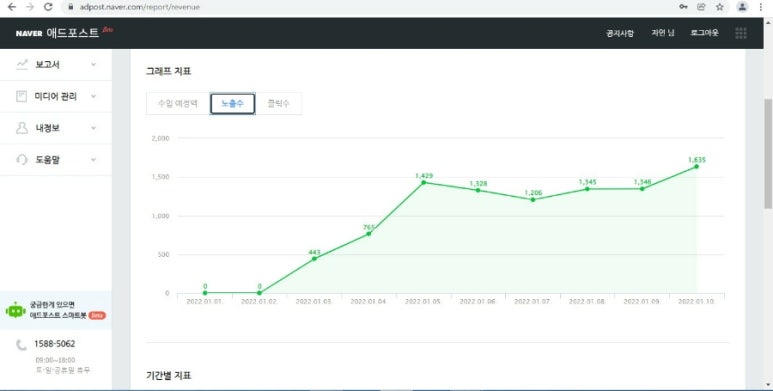This screenshot has height=391, width=773.
Task: Click the green smartbot robot icon
Action: click(15, 310)
